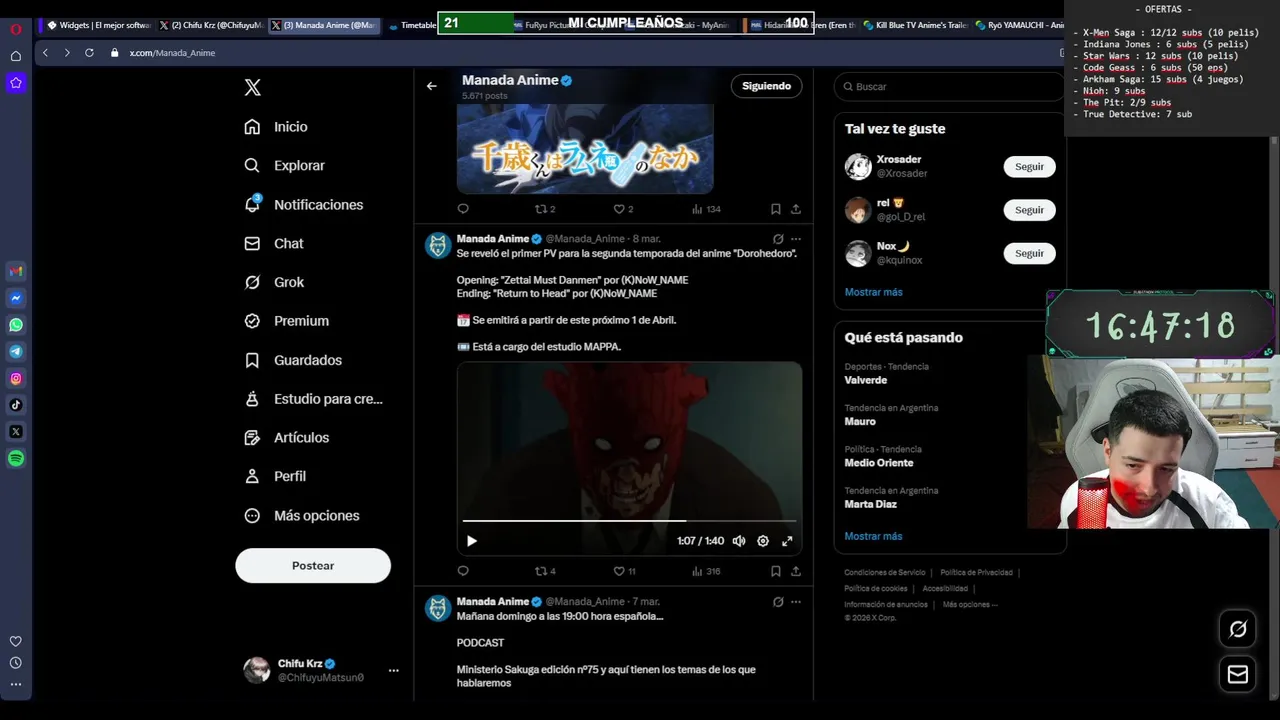Toggle the Siguiendo follow button

[767, 86]
